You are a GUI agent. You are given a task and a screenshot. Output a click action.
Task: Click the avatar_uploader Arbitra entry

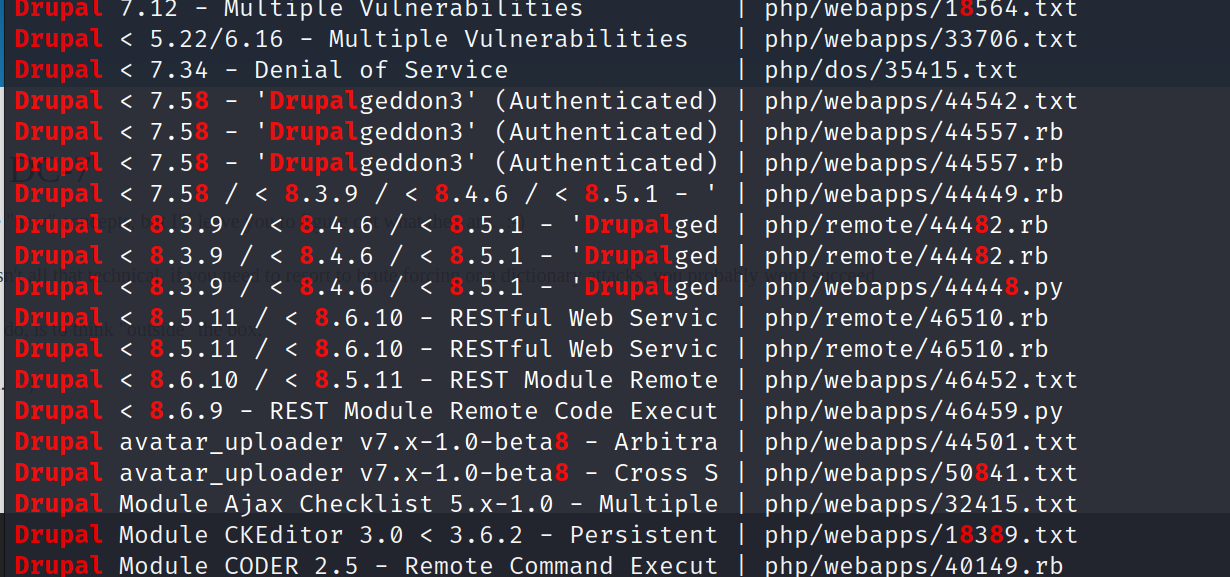pyautogui.click(x=367, y=442)
